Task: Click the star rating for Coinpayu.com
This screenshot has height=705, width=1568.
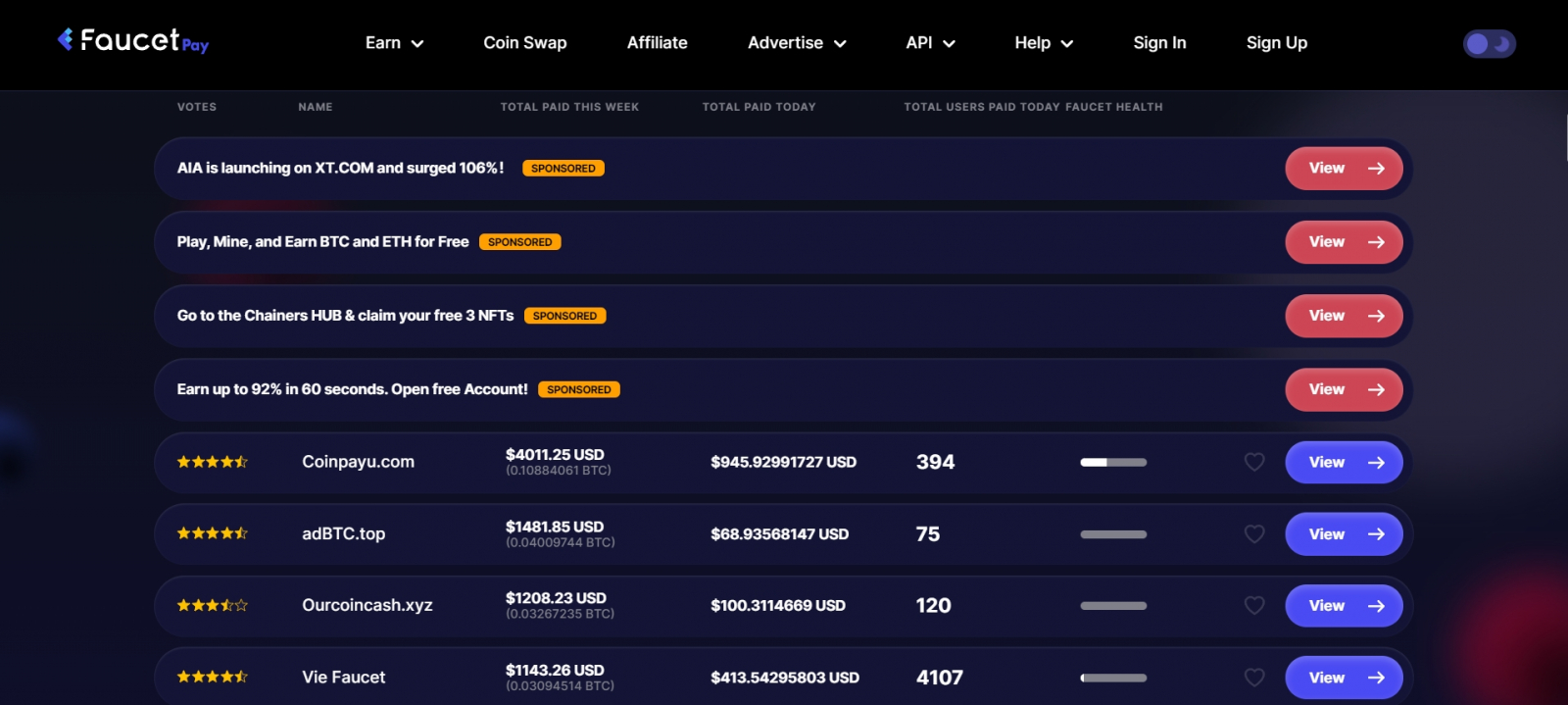Action: [212, 462]
